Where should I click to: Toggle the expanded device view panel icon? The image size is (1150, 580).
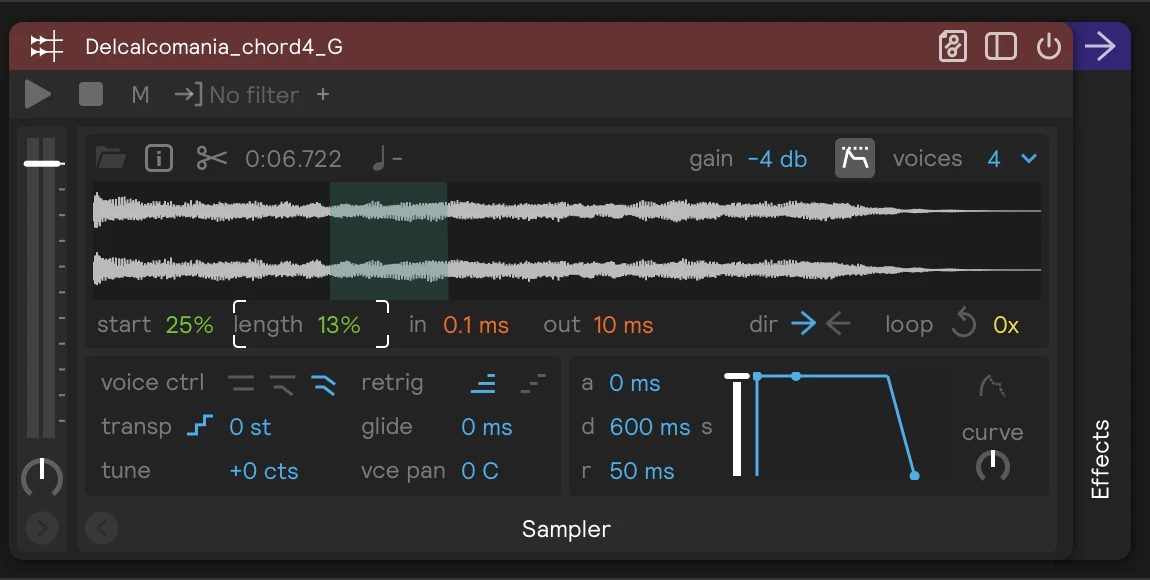coord(1000,47)
